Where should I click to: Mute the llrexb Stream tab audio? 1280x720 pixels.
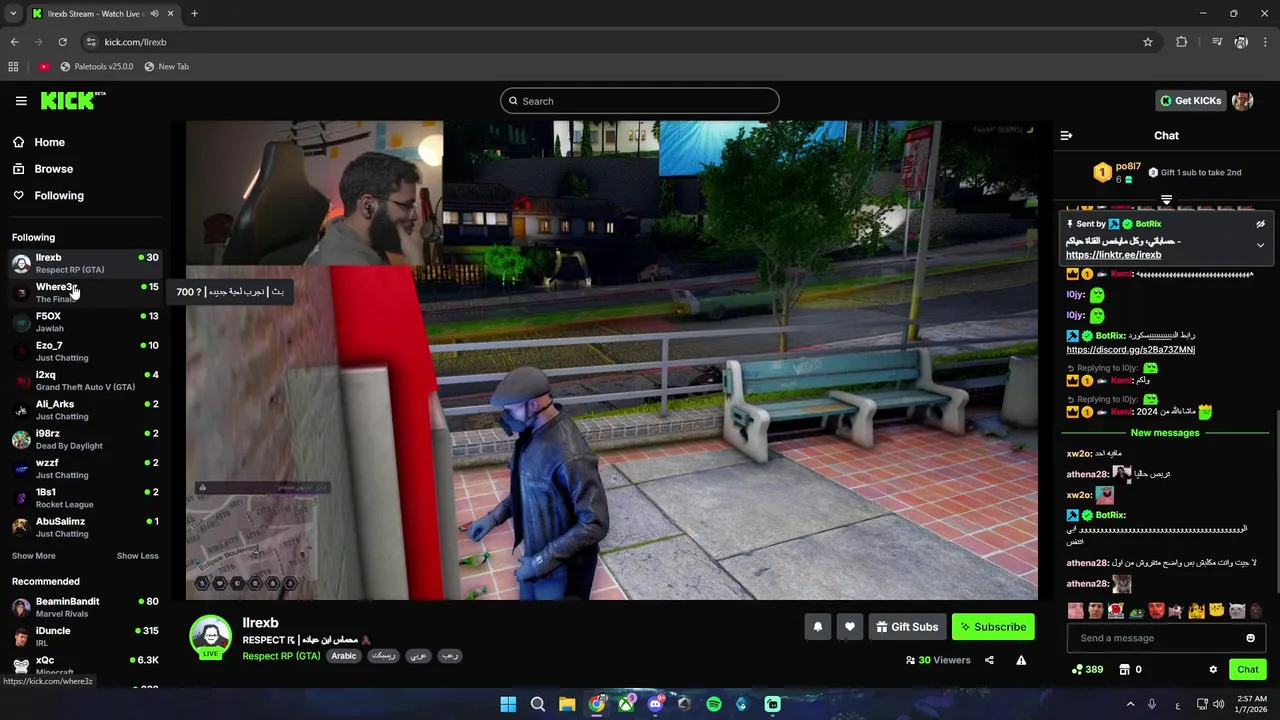tap(154, 14)
